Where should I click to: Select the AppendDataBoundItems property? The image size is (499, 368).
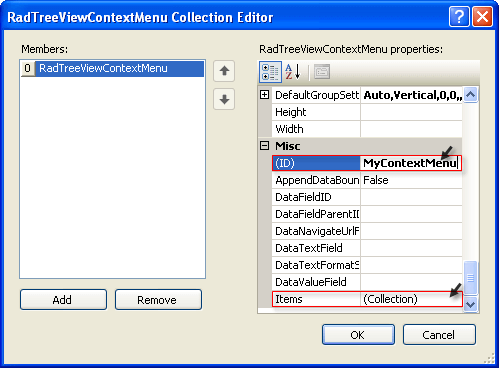pyautogui.click(x=316, y=180)
